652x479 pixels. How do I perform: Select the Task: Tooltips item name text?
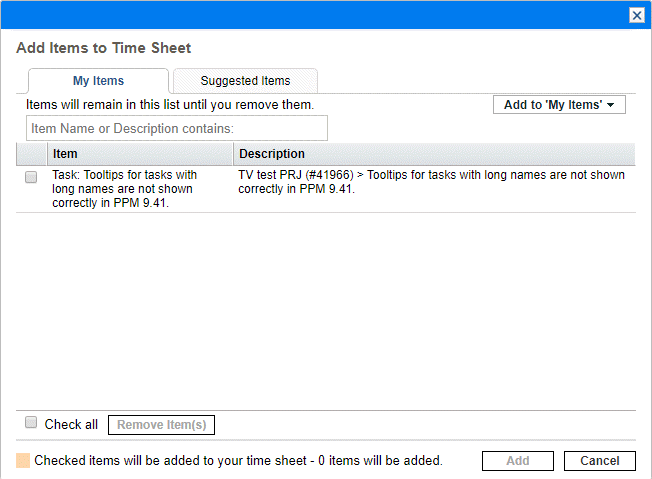125,188
